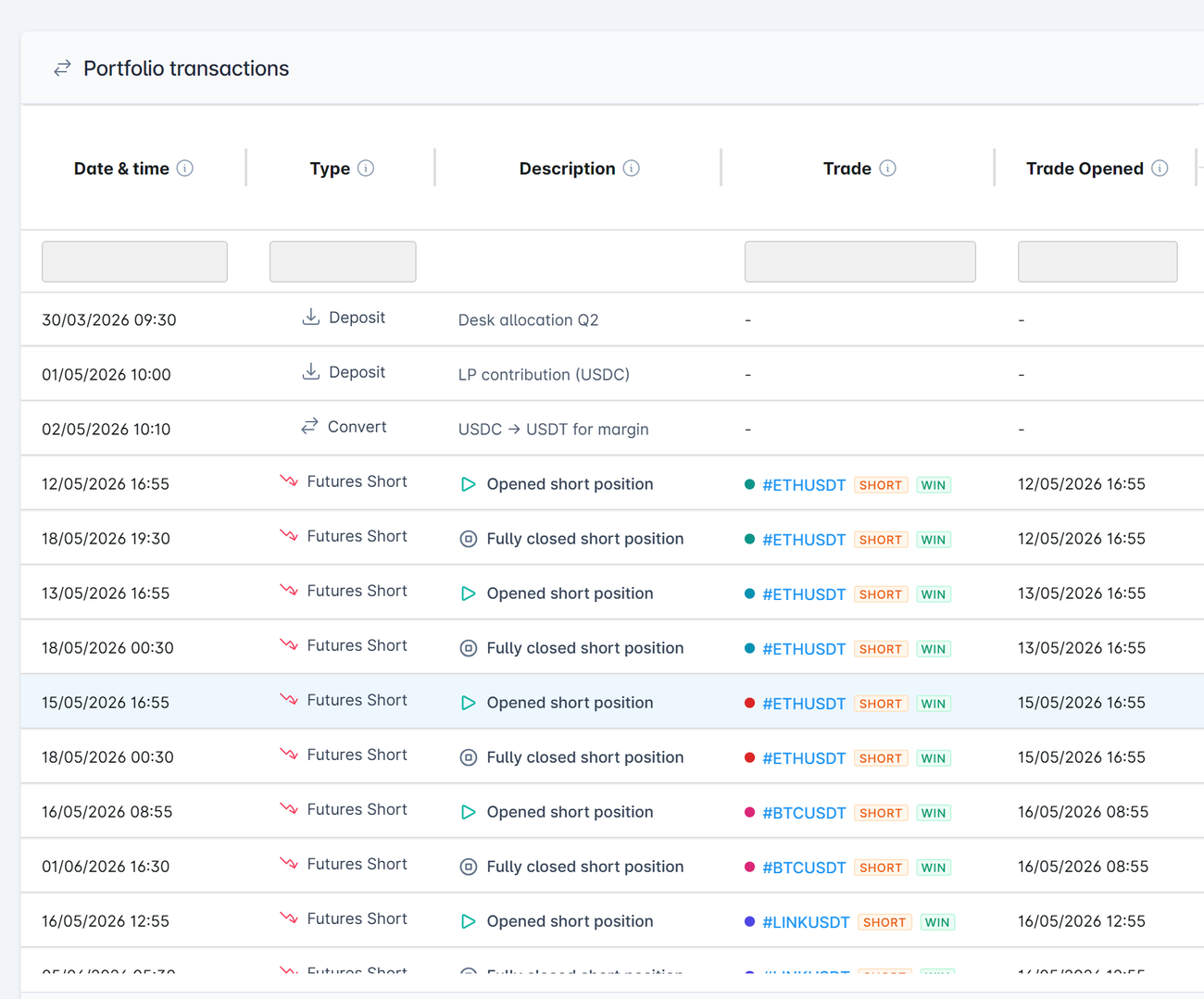1204x999 pixels.
Task: Click the play icon on the 16/05/2026 08:55 opened-position row
Action: 469,812
